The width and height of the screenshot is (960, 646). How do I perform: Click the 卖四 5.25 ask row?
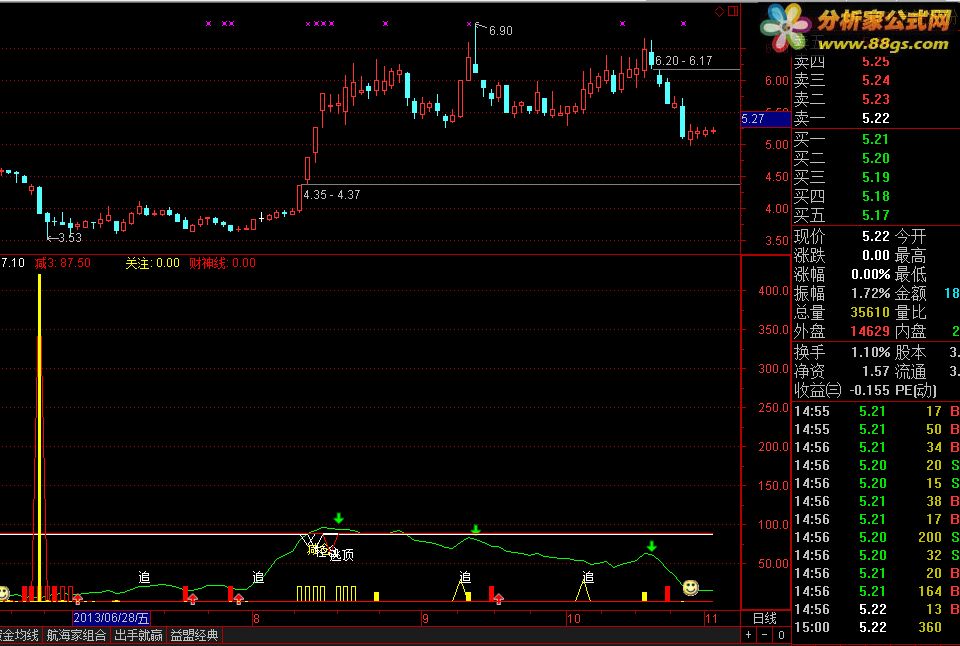(x=841, y=61)
